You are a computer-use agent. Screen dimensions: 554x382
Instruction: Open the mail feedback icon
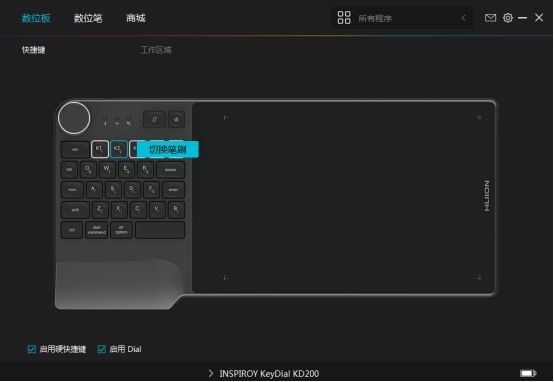click(x=490, y=18)
